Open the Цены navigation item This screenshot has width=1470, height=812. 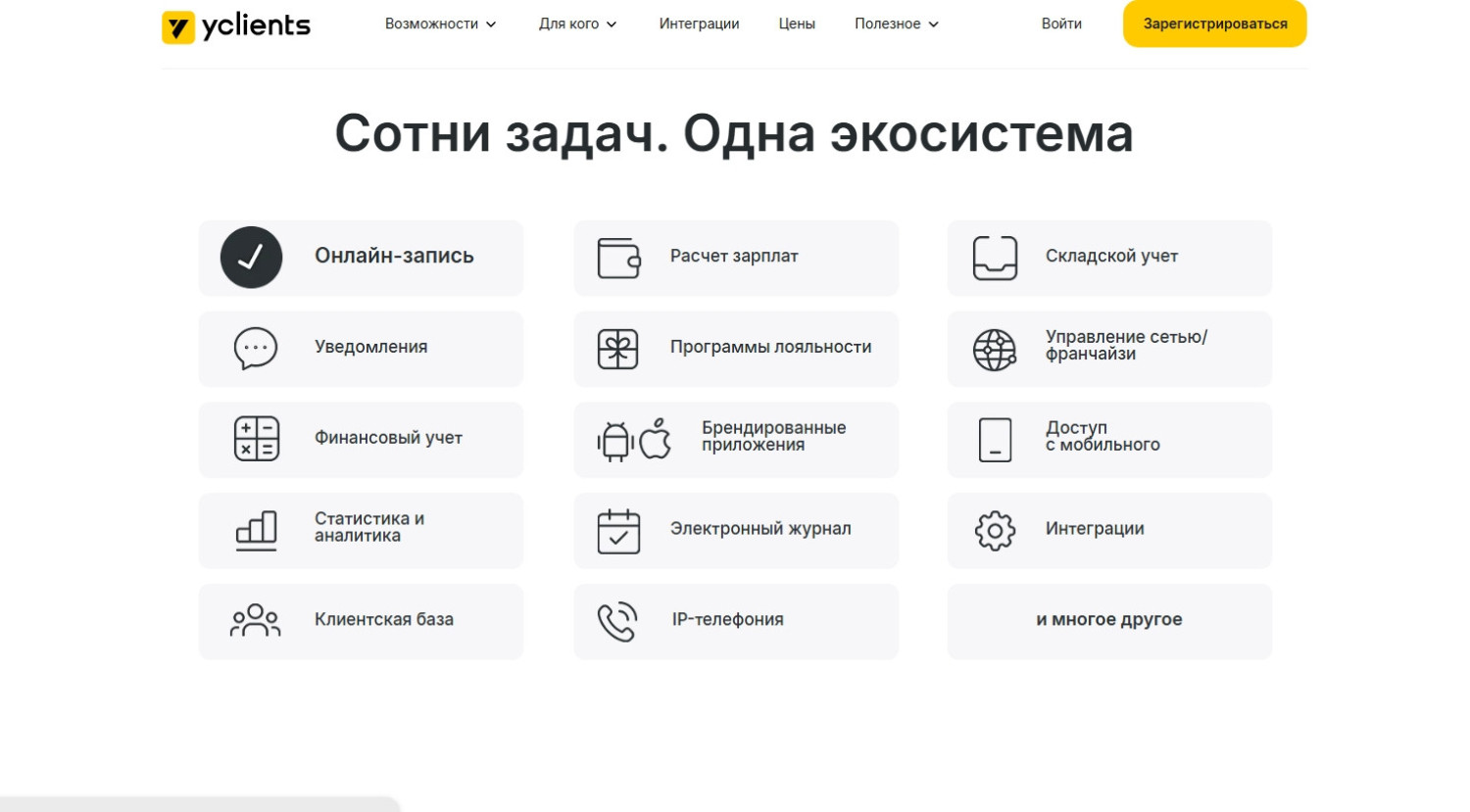pos(797,24)
